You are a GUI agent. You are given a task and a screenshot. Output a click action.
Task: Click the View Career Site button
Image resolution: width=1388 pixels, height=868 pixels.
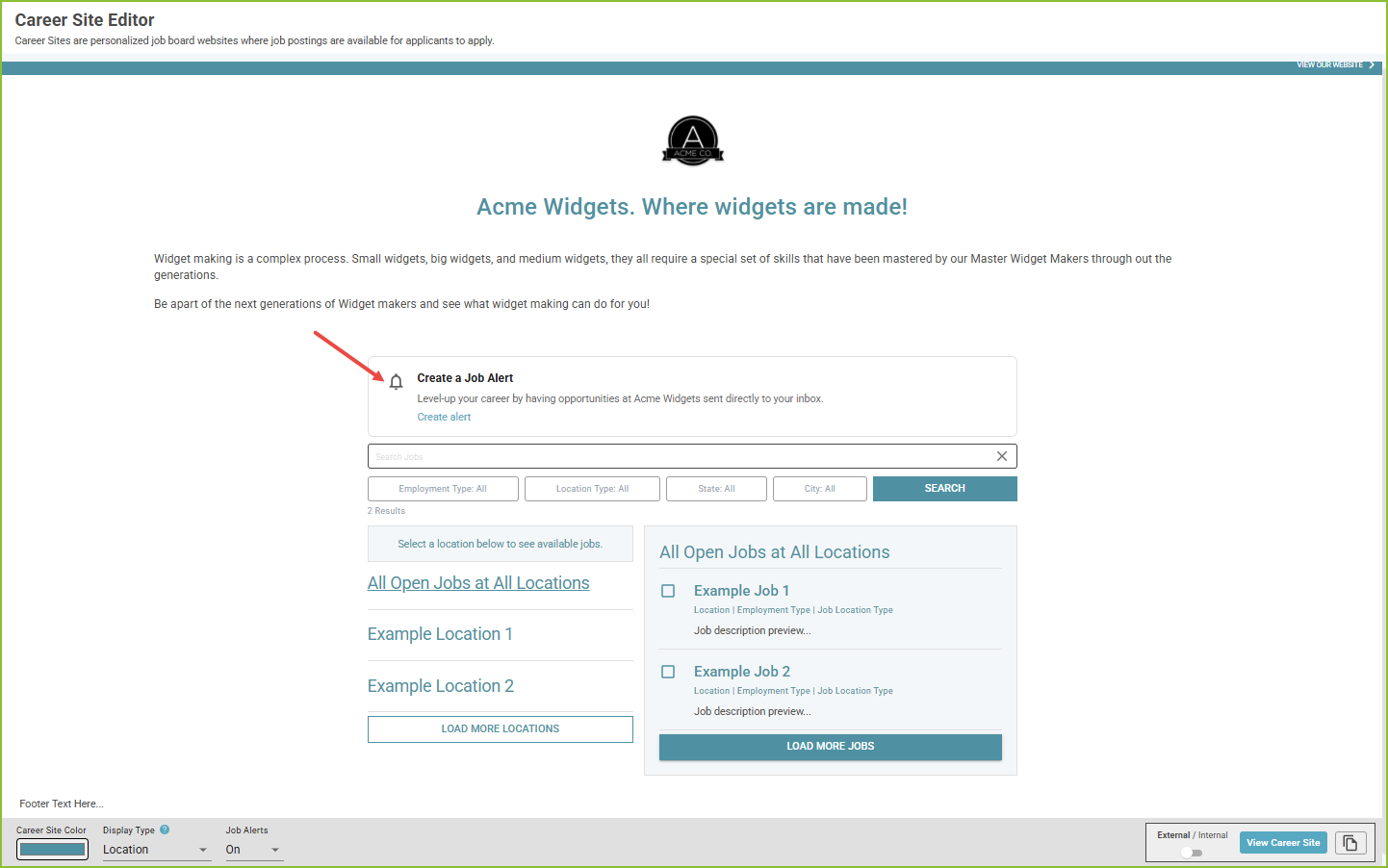[1283, 843]
